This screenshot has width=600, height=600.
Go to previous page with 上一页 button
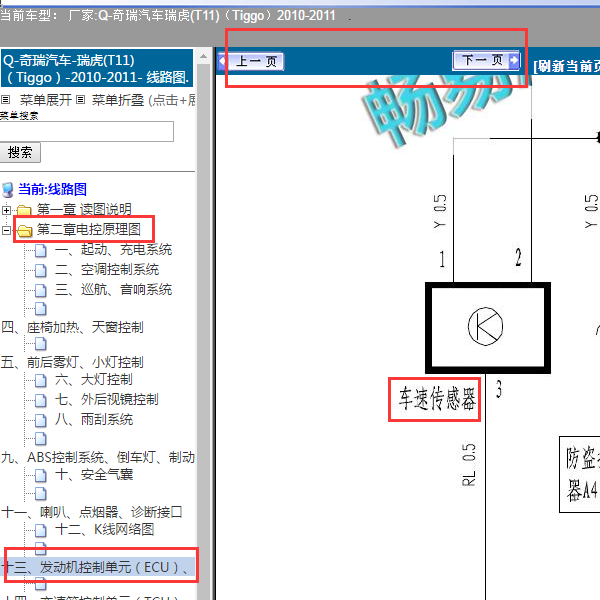click(x=251, y=62)
